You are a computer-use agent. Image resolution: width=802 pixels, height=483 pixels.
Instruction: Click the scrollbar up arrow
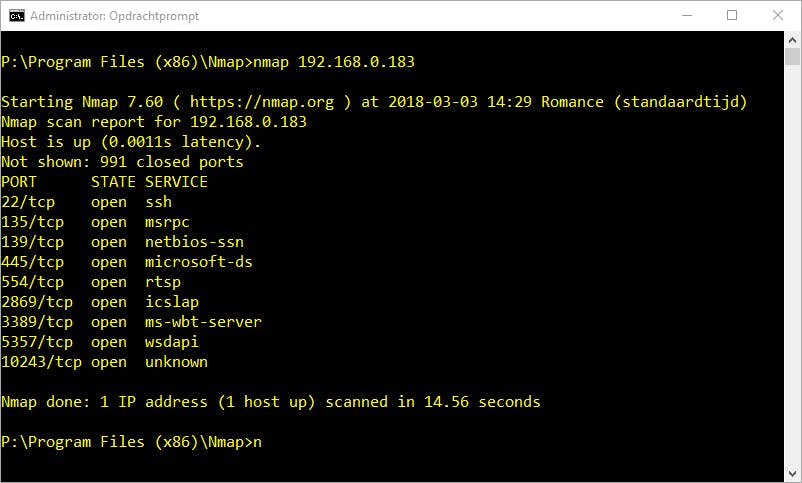click(792, 39)
